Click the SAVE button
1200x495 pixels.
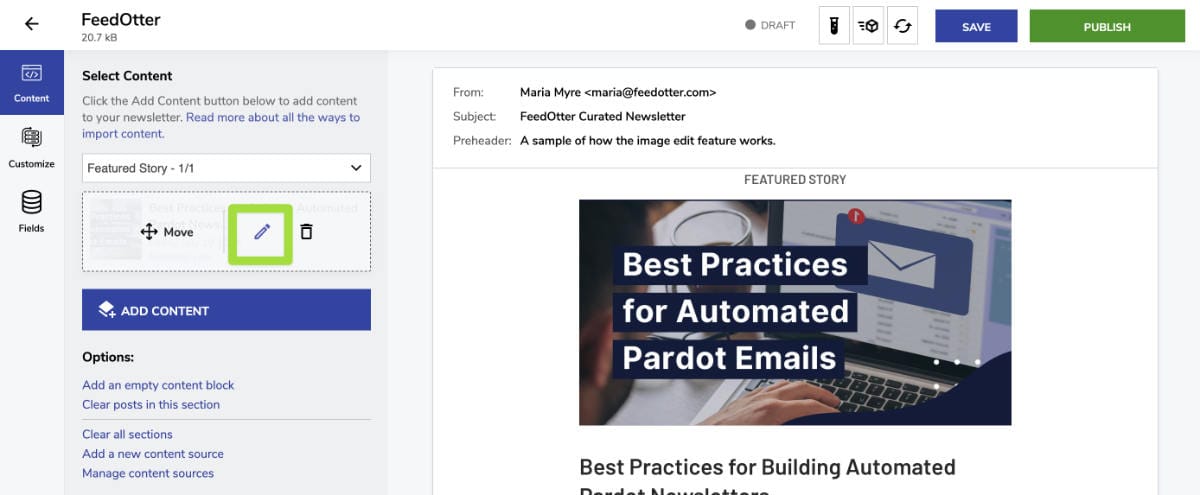coord(976,27)
